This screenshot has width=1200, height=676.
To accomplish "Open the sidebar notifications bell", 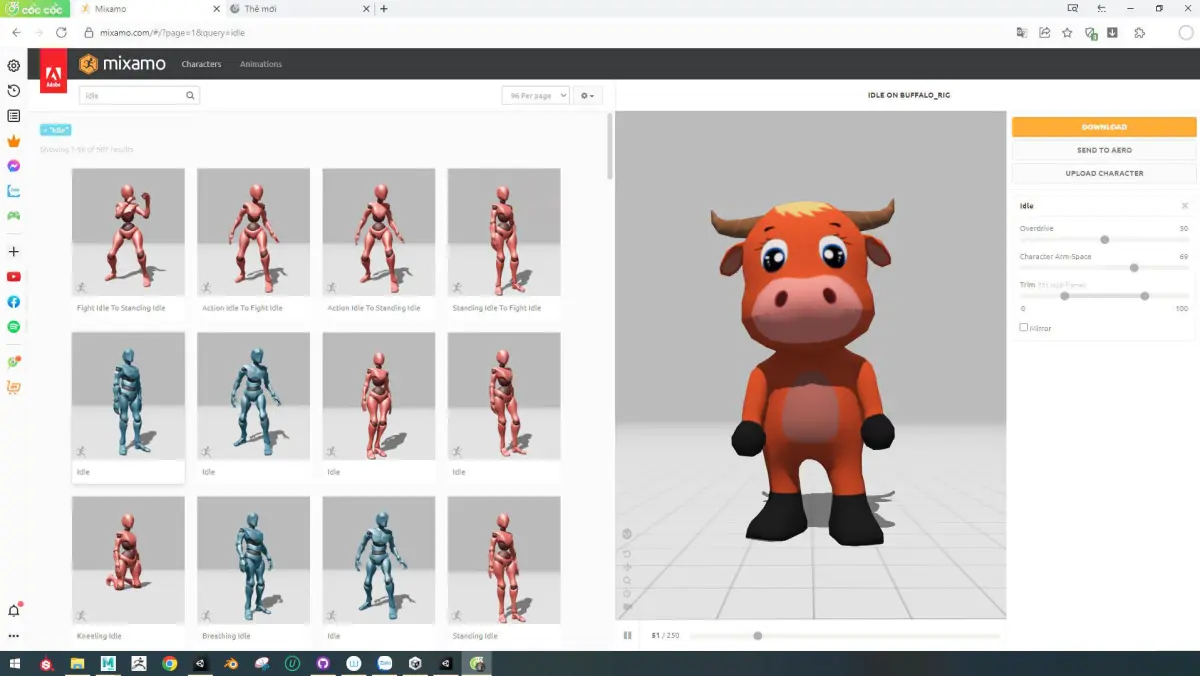I will click(14, 610).
